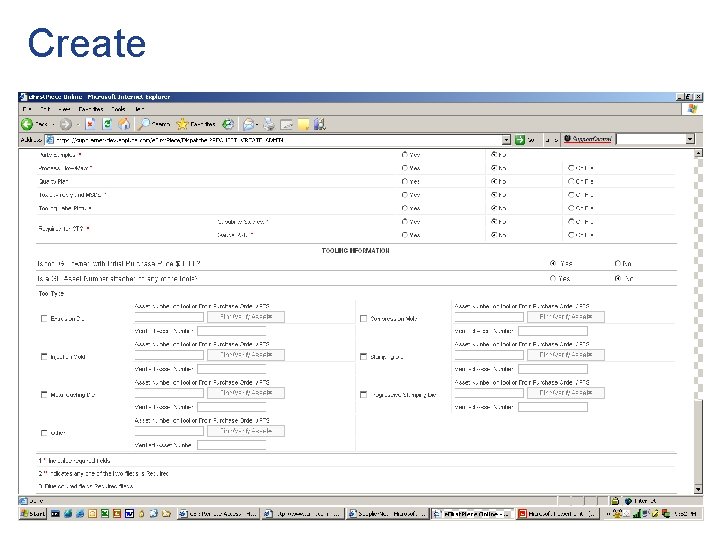Open the Tools menu
720x540 pixels.
pyautogui.click(x=118, y=109)
